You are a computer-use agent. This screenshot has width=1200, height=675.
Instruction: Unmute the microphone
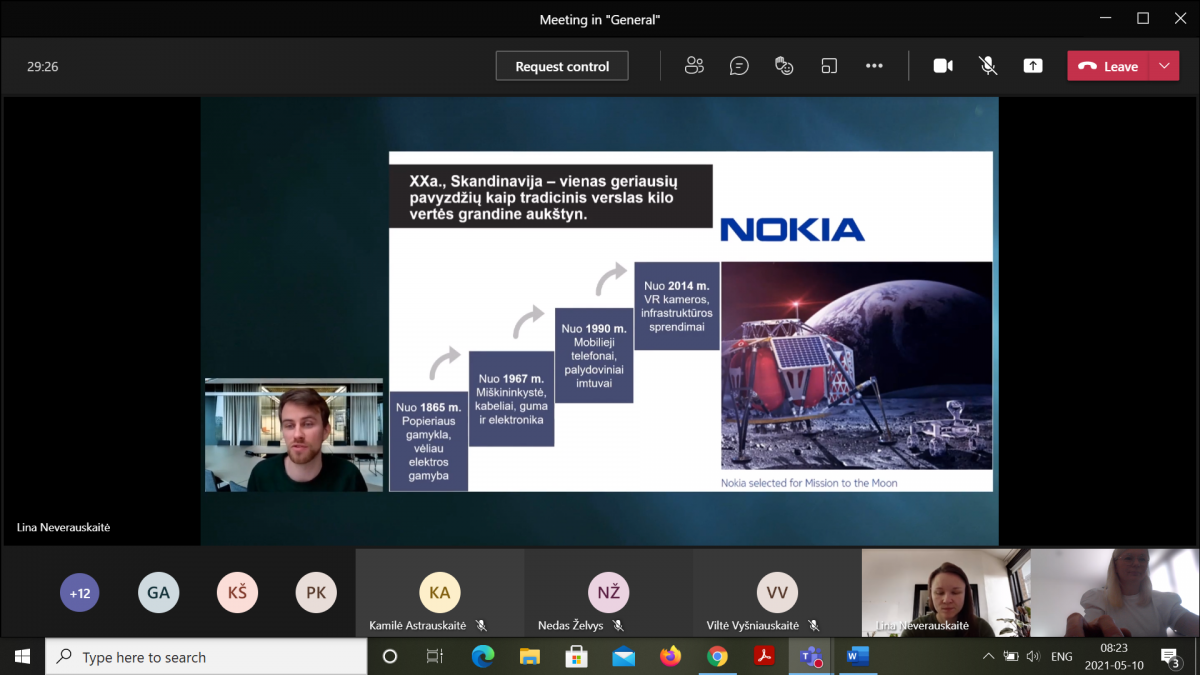(x=988, y=66)
